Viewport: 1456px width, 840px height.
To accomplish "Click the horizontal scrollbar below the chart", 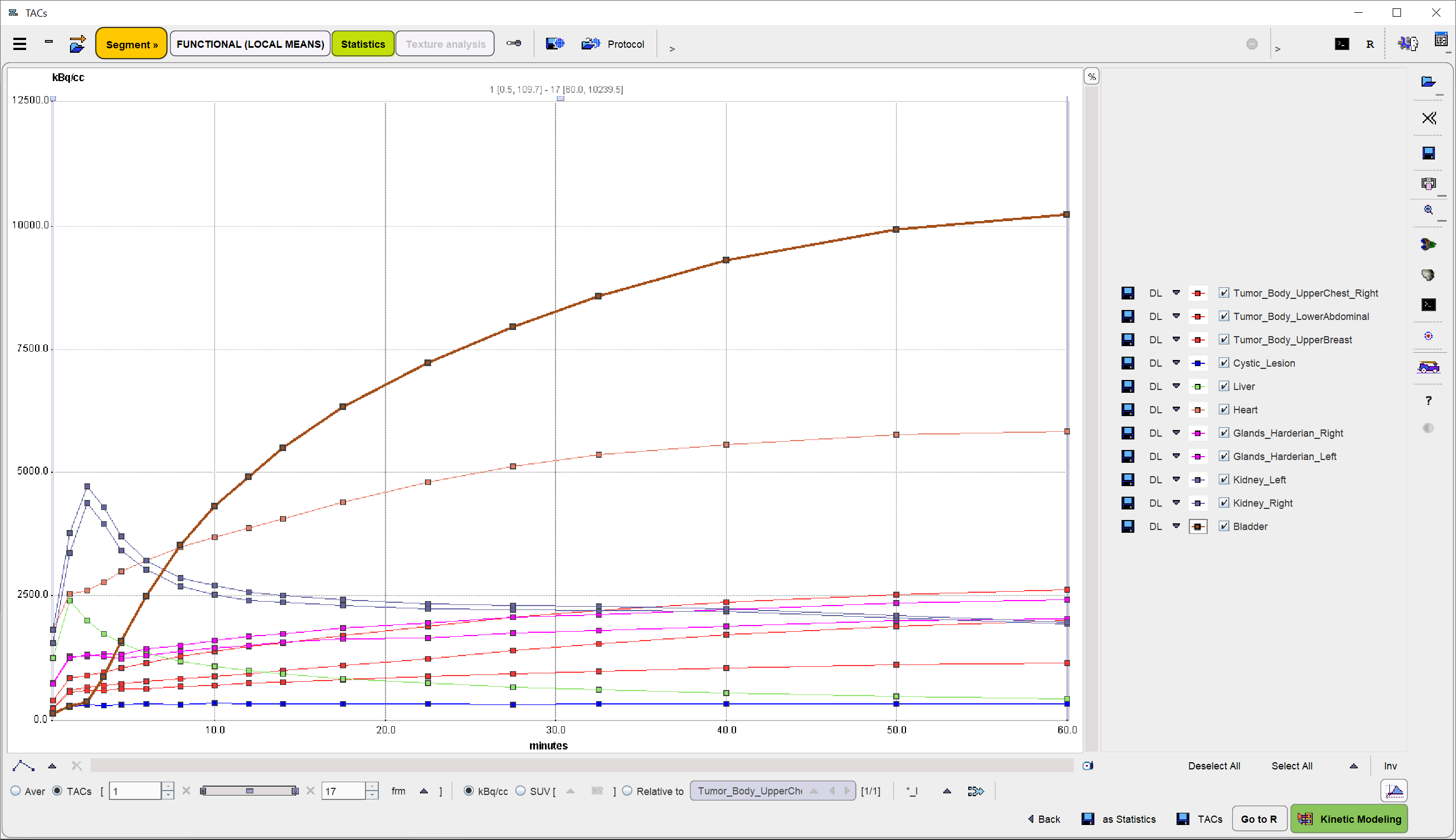I will (x=582, y=766).
